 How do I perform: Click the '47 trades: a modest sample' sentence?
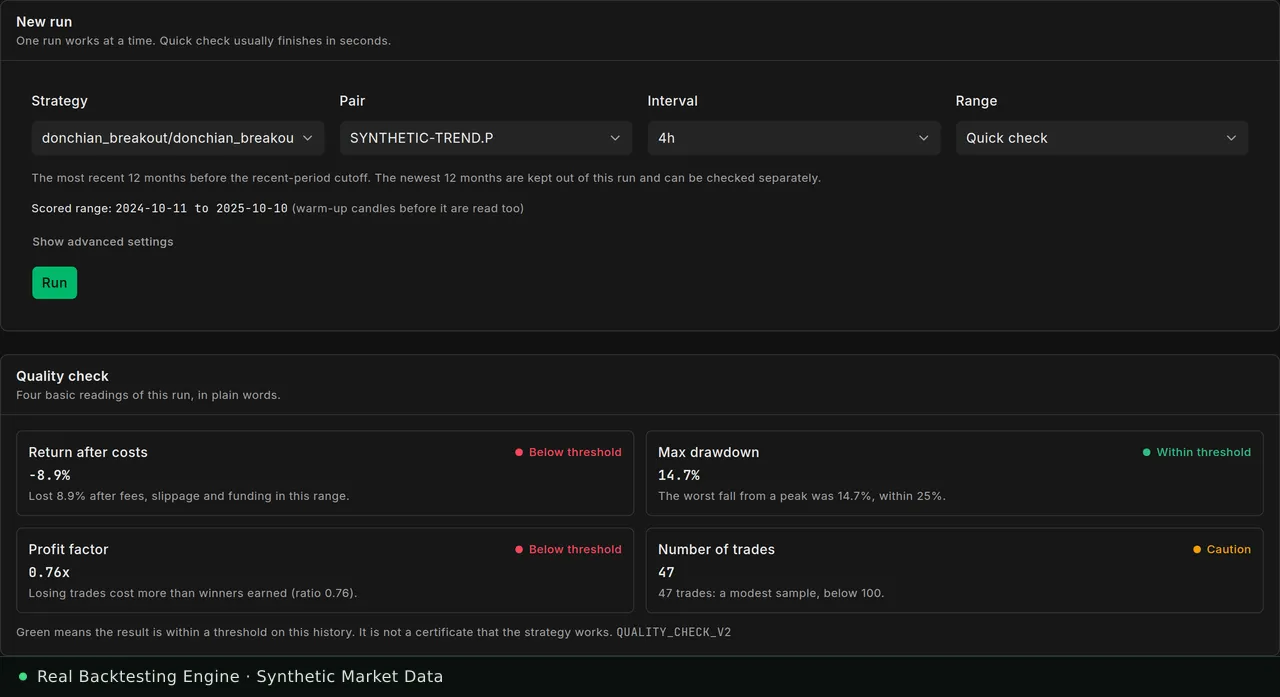point(771,593)
